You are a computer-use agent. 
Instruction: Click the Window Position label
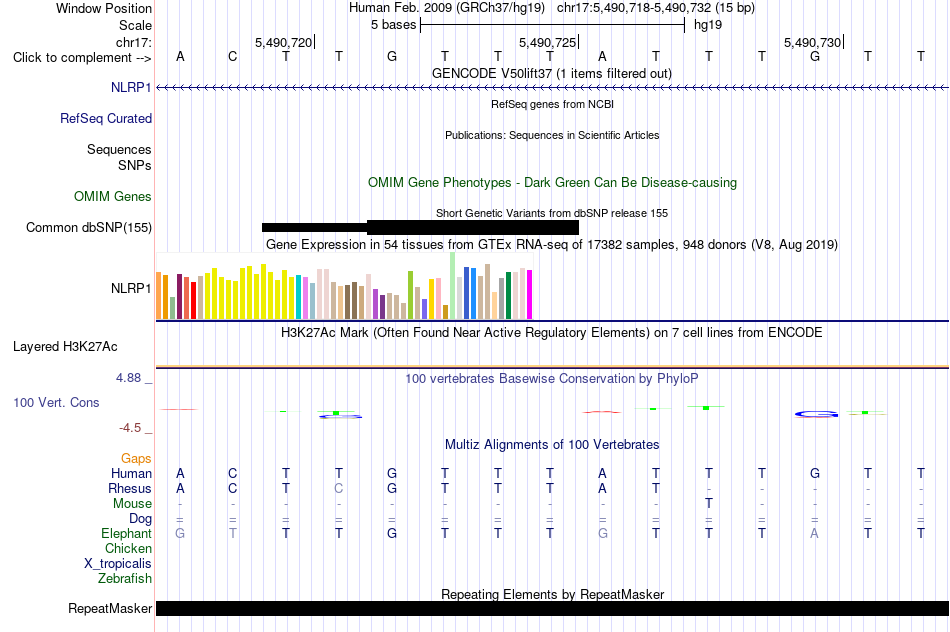coord(104,8)
